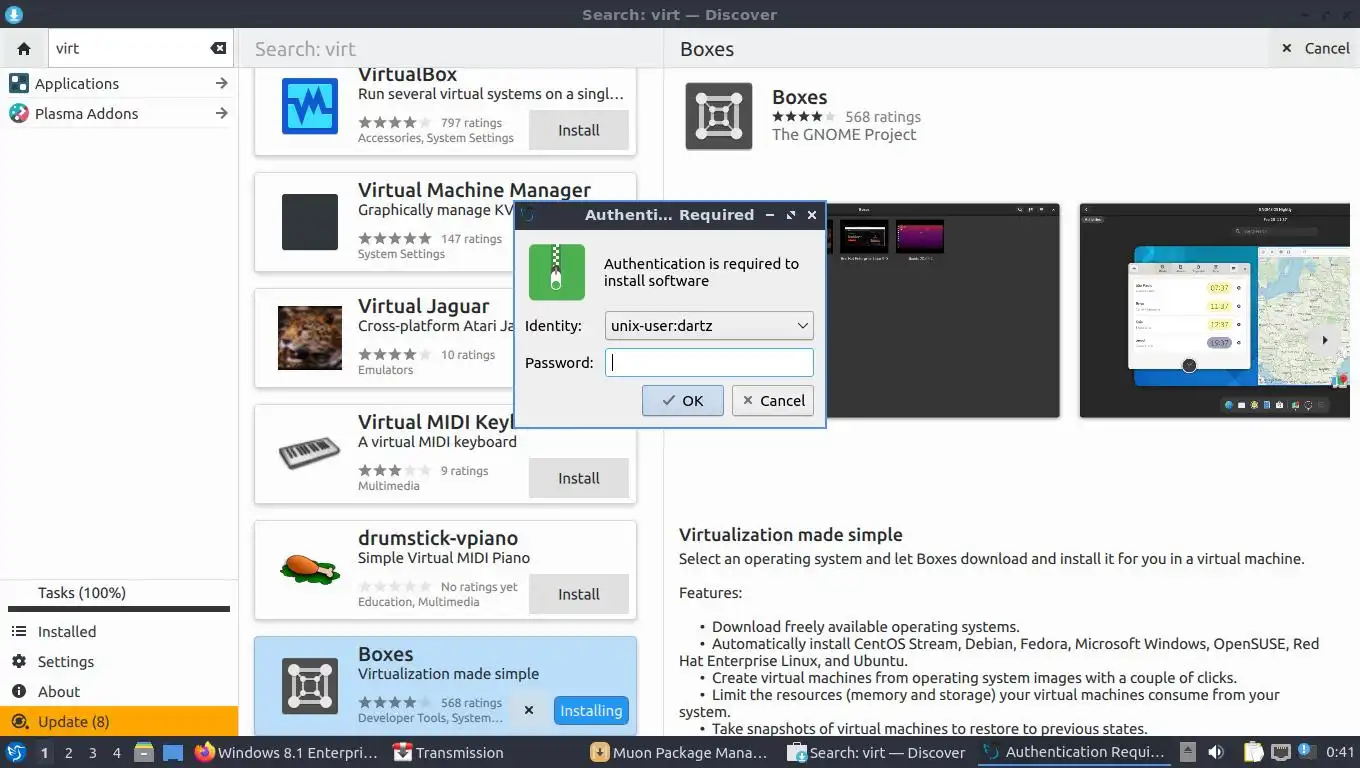Install Virtual MIDI Keyboard

pos(579,478)
